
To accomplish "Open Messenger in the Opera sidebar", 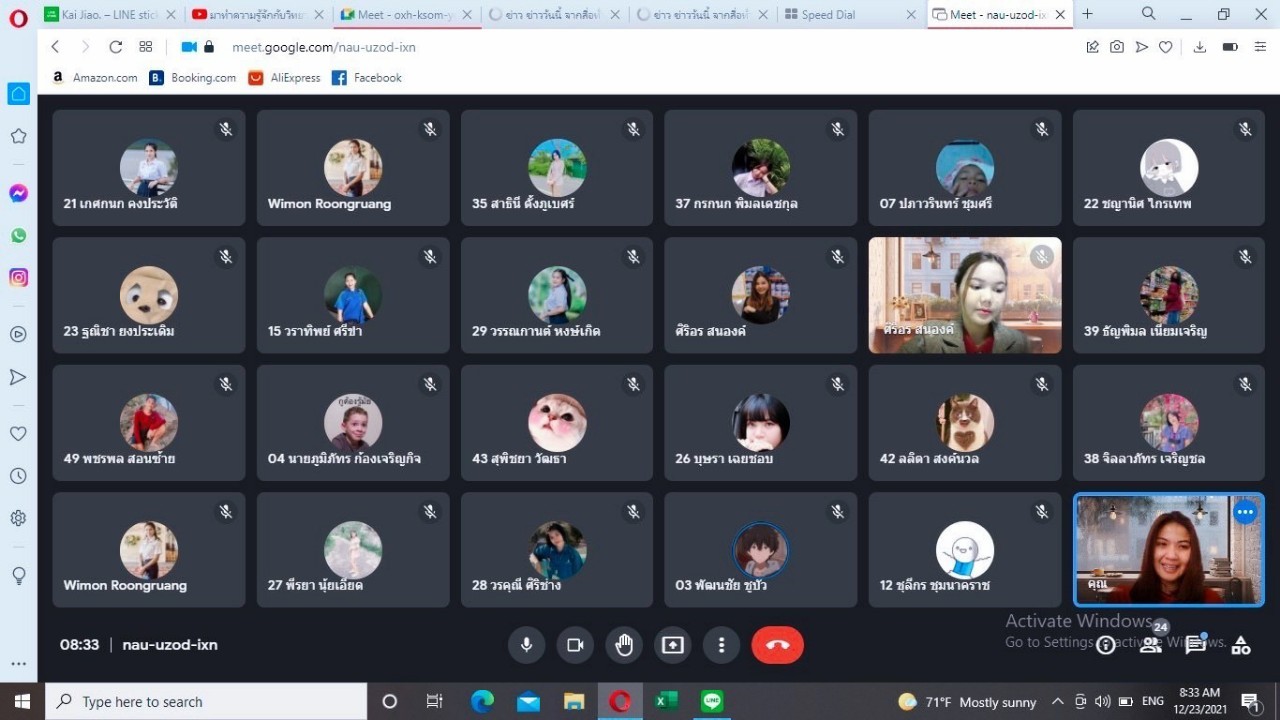I will click(18, 194).
